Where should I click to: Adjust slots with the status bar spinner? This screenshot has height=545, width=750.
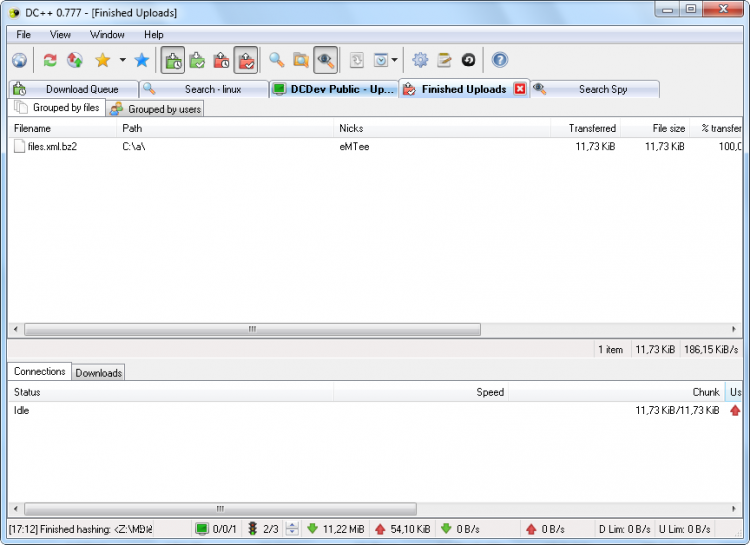tap(292, 529)
